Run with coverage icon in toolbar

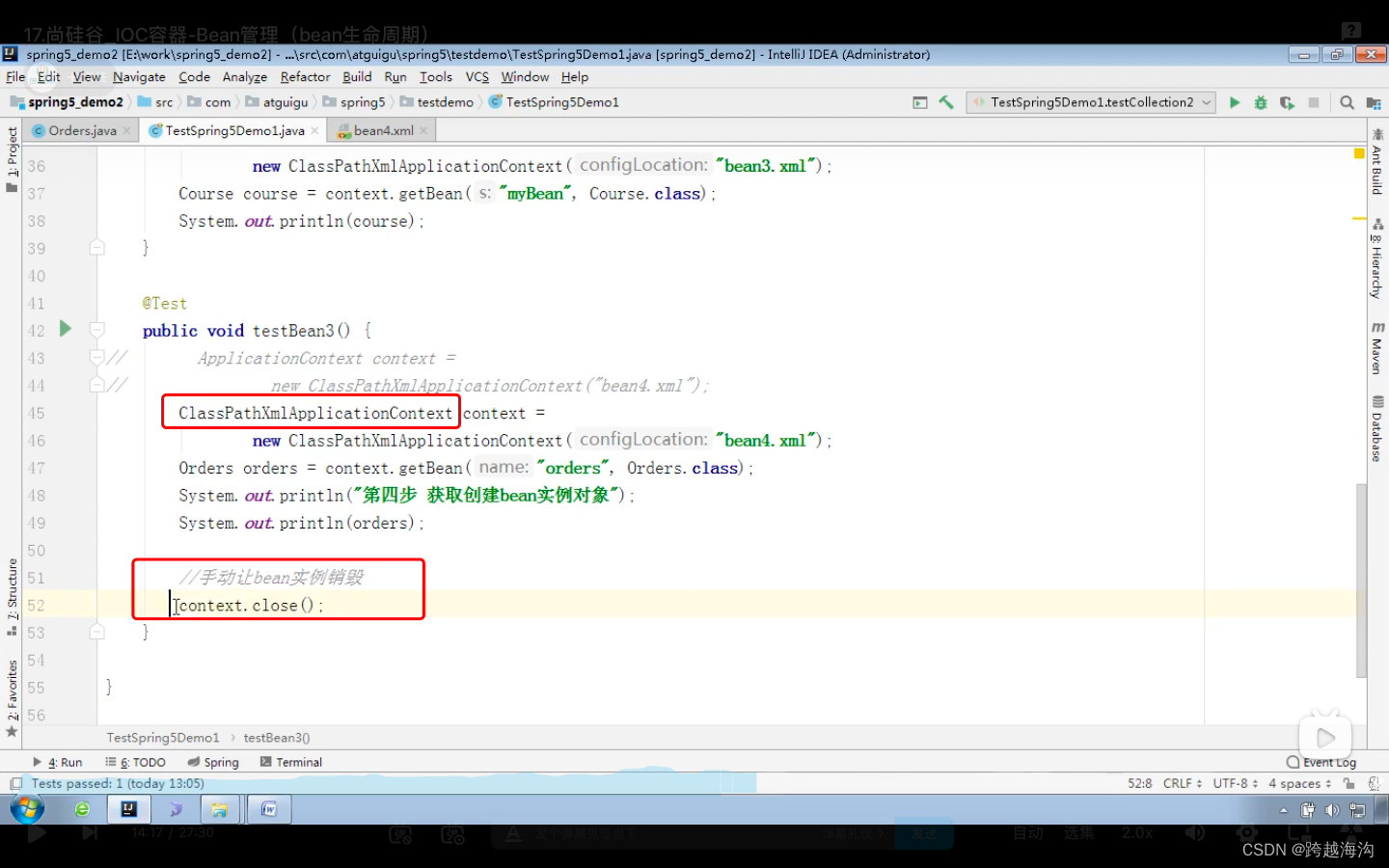[x=1287, y=102]
